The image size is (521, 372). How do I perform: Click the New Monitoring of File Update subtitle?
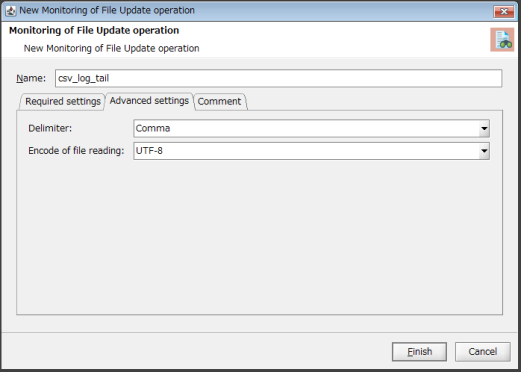pyautogui.click(x=111, y=48)
